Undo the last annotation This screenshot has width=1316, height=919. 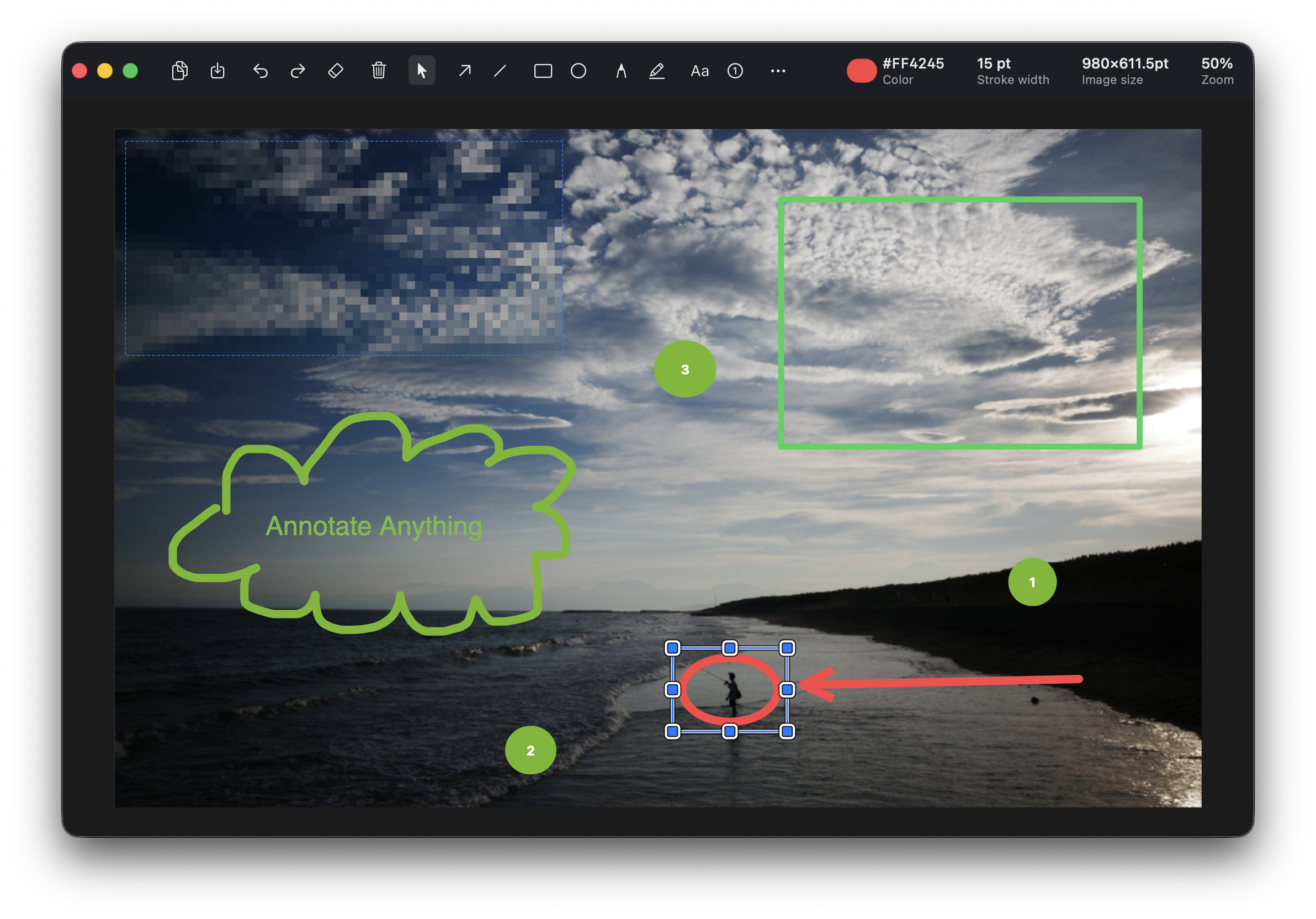261,71
